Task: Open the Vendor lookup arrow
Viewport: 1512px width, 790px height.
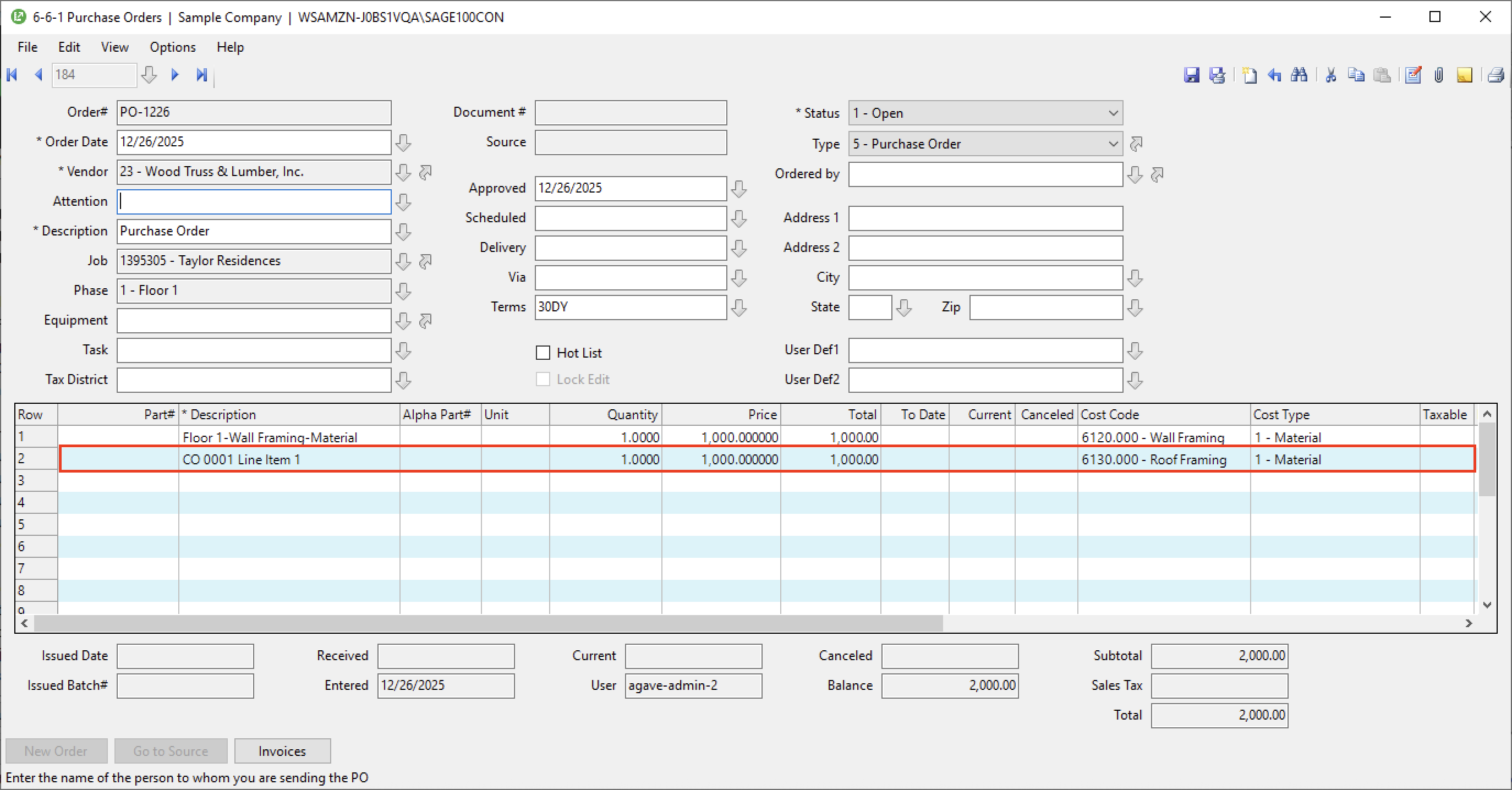Action: click(x=403, y=172)
